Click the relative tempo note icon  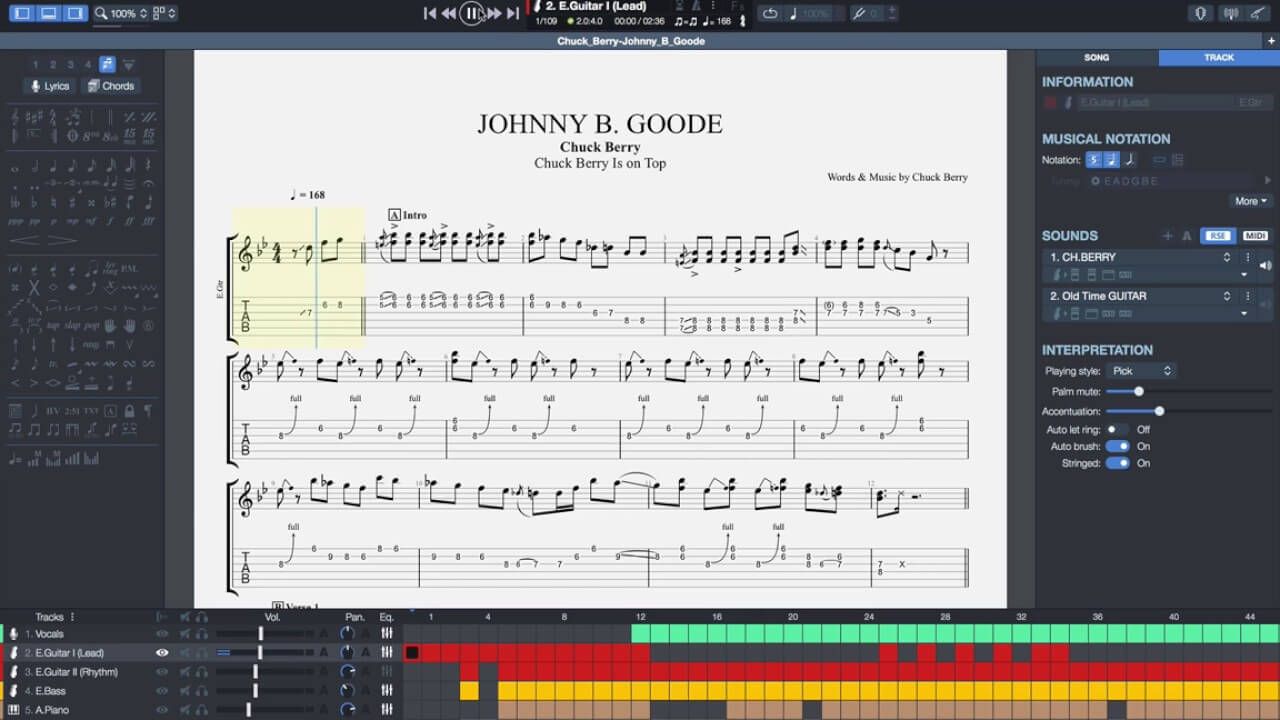tap(794, 13)
